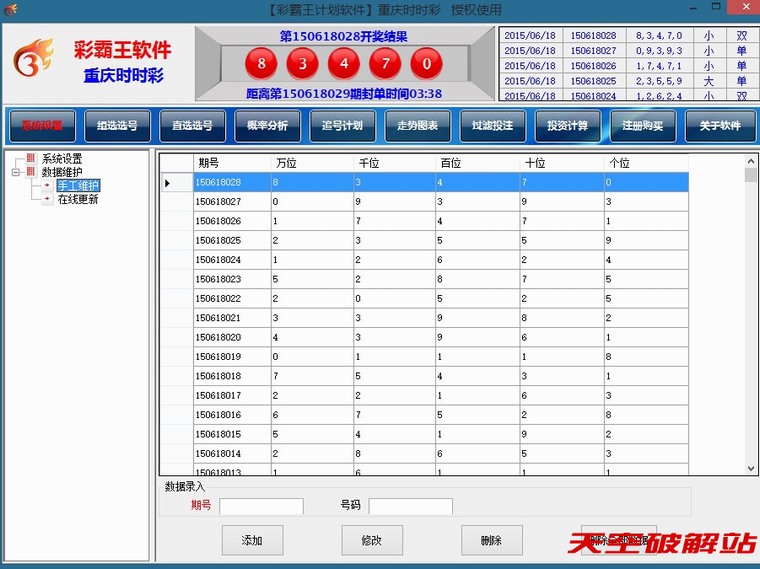Click the 期号 input field

[261, 506]
